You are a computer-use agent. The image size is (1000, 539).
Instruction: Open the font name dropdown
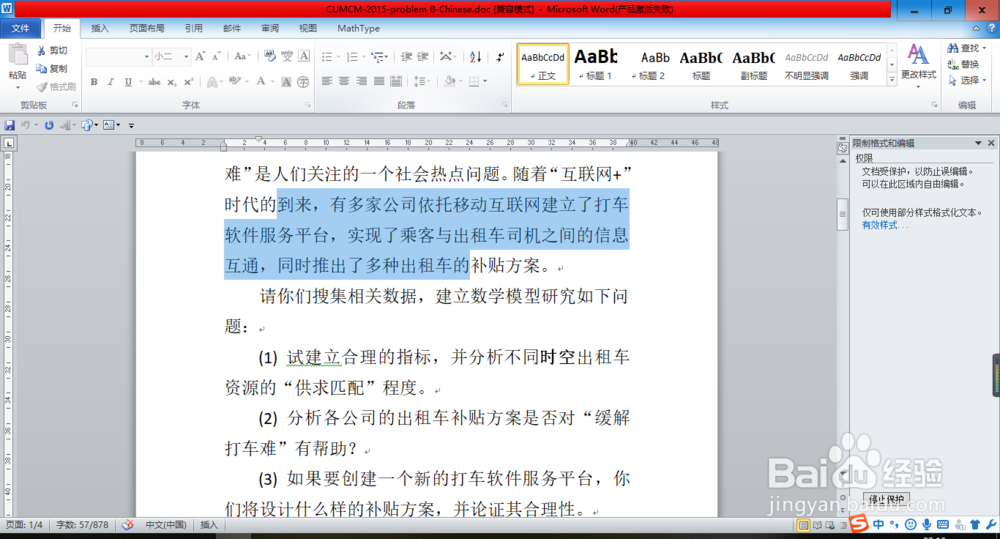pyautogui.click(x=146, y=56)
